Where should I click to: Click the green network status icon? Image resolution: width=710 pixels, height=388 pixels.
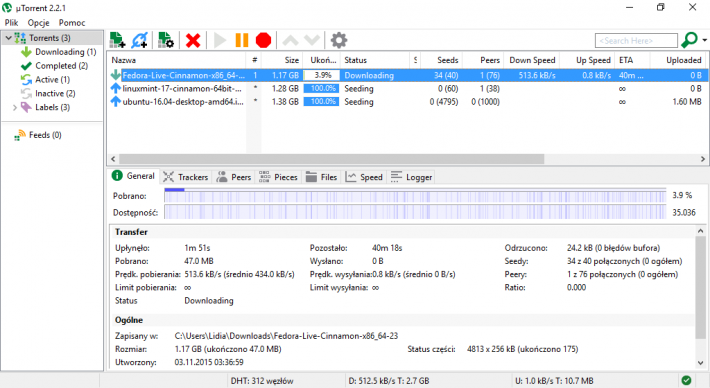(686, 380)
